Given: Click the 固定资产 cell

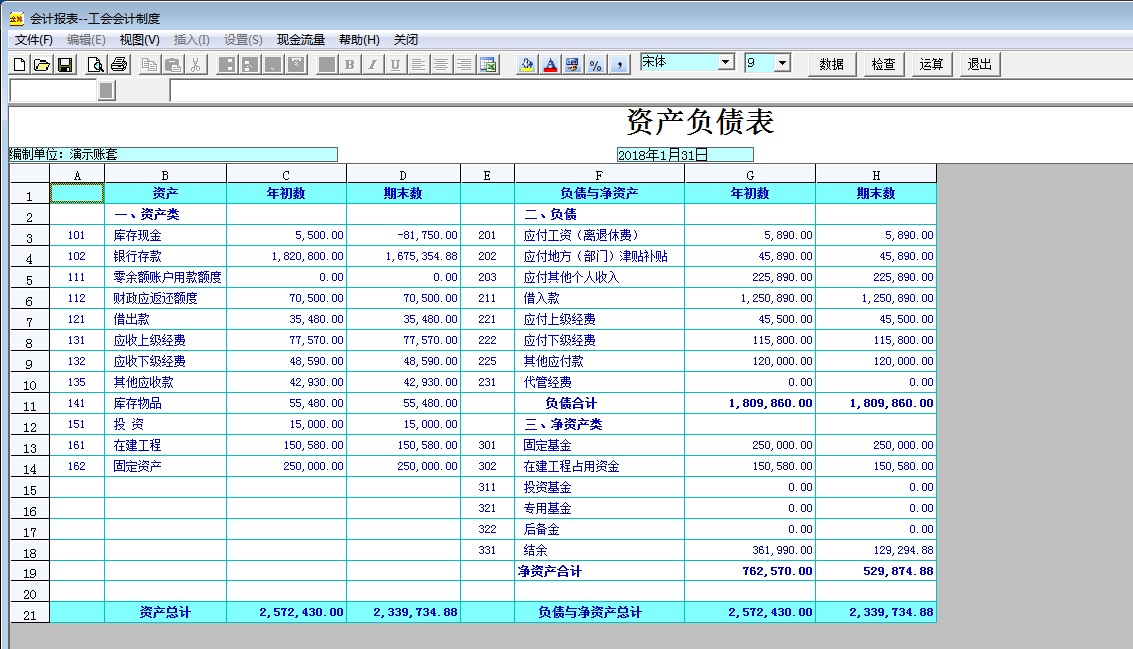Looking at the screenshot, I should pos(165,466).
